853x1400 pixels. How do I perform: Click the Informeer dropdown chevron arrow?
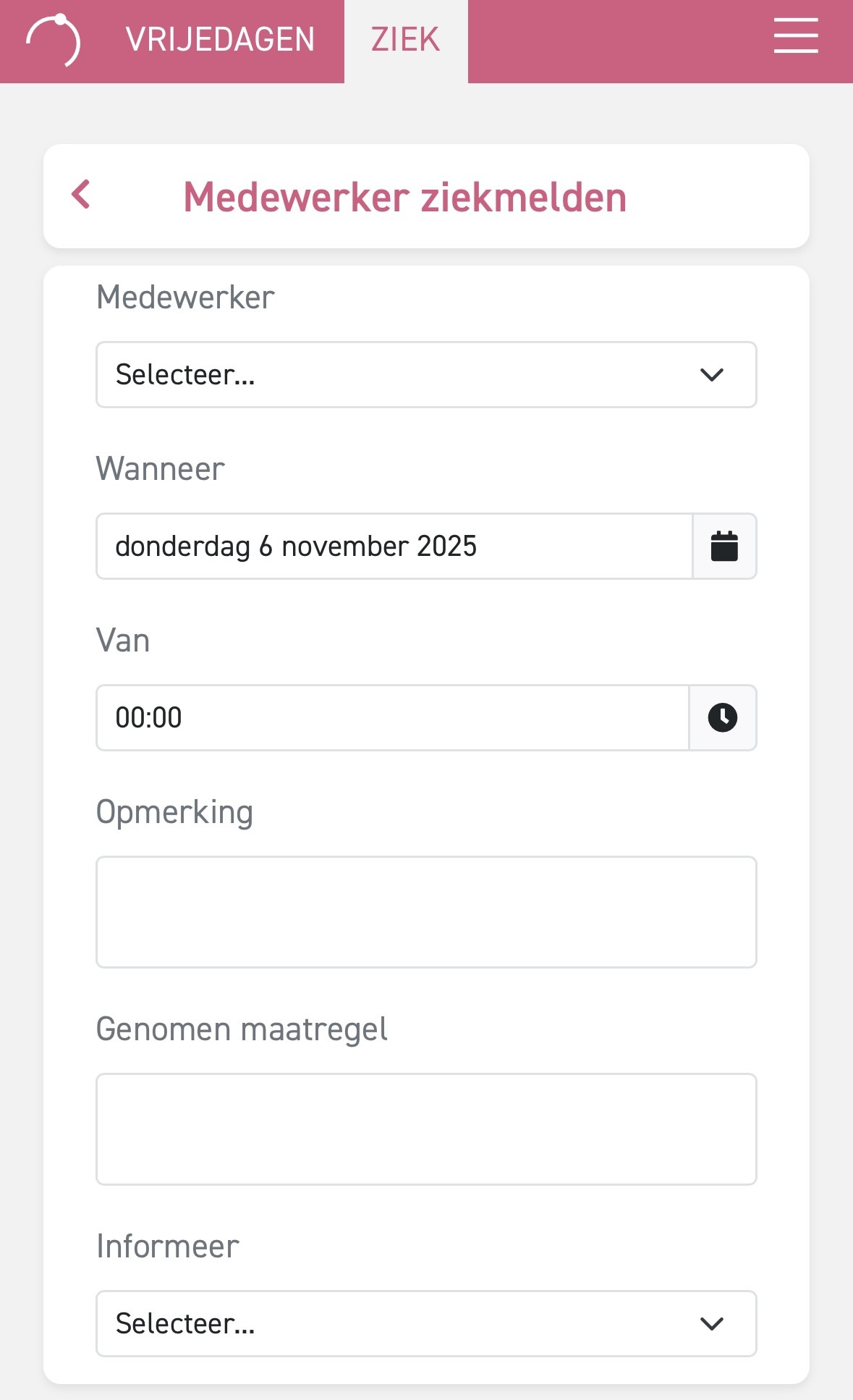click(712, 1323)
